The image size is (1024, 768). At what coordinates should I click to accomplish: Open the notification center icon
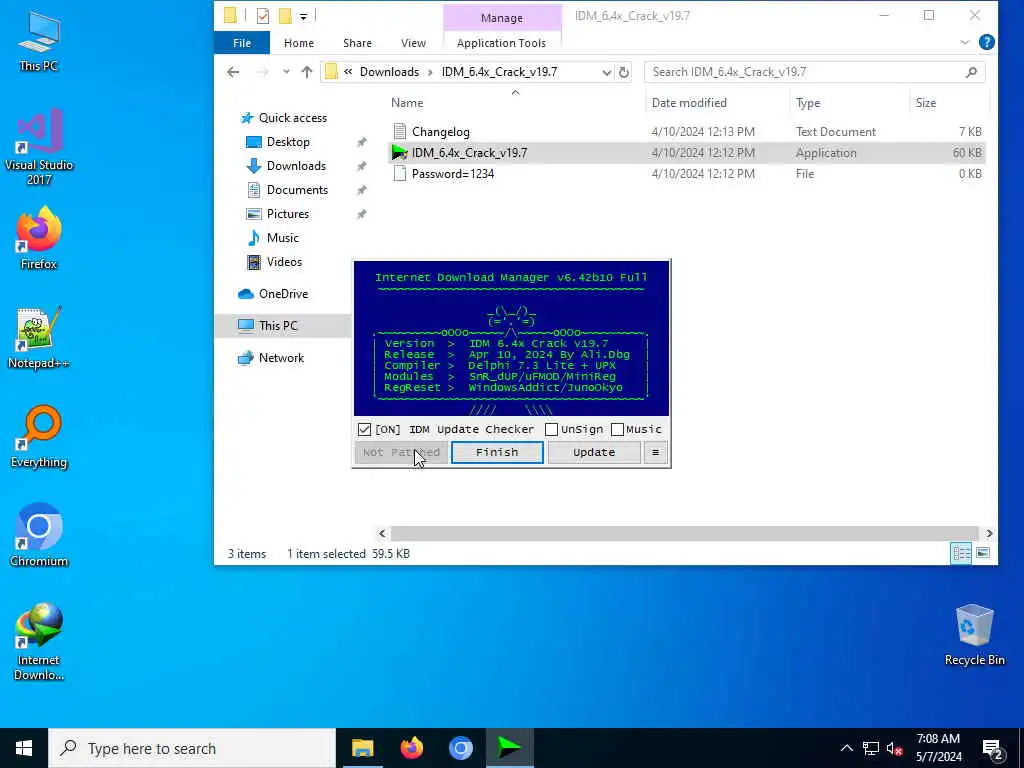pyautogui.click(x=993, y=748)
